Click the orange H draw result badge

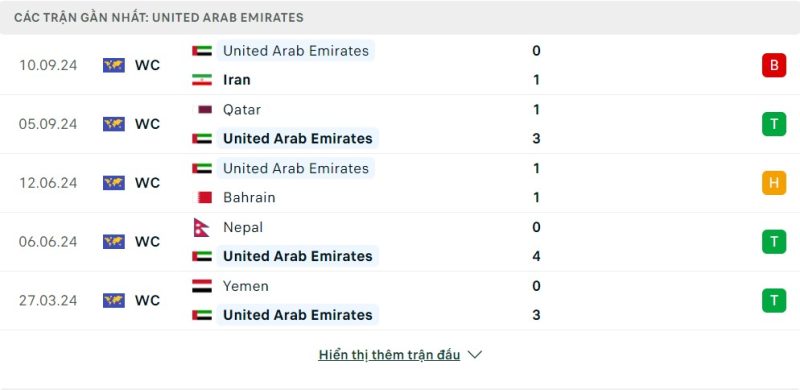click(774, 183)
